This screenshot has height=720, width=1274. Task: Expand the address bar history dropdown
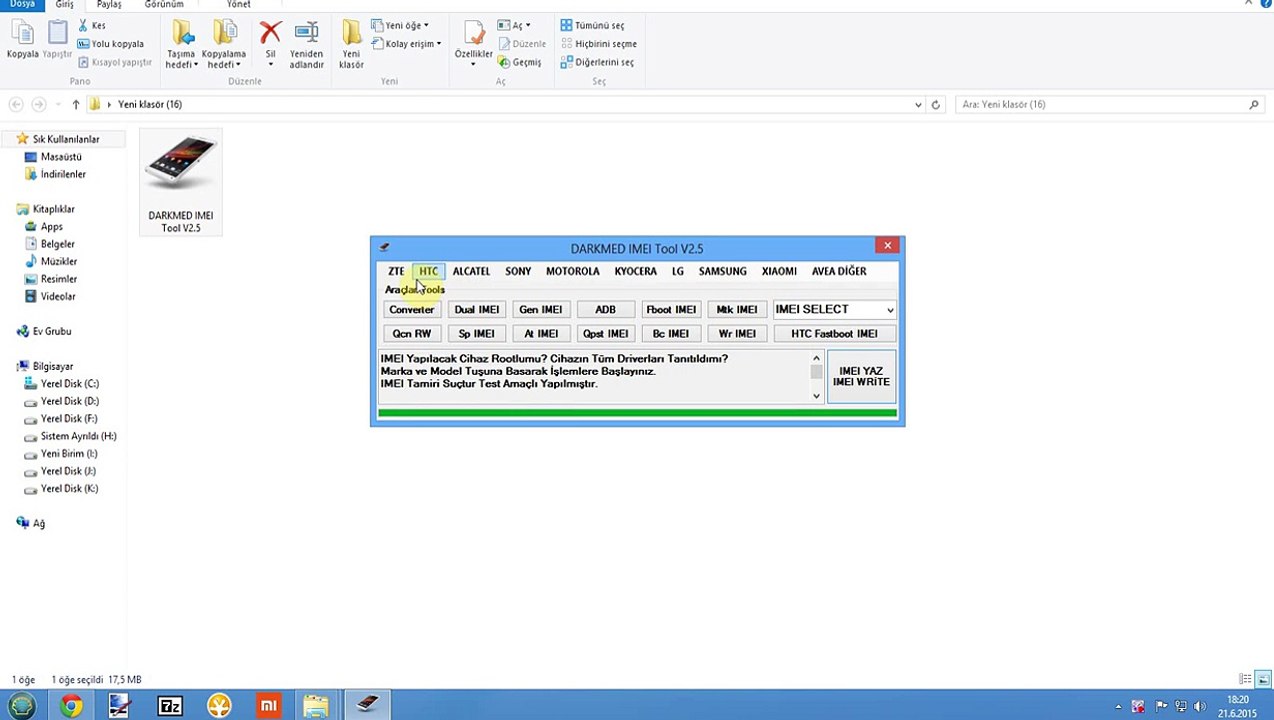click(918, 104)
